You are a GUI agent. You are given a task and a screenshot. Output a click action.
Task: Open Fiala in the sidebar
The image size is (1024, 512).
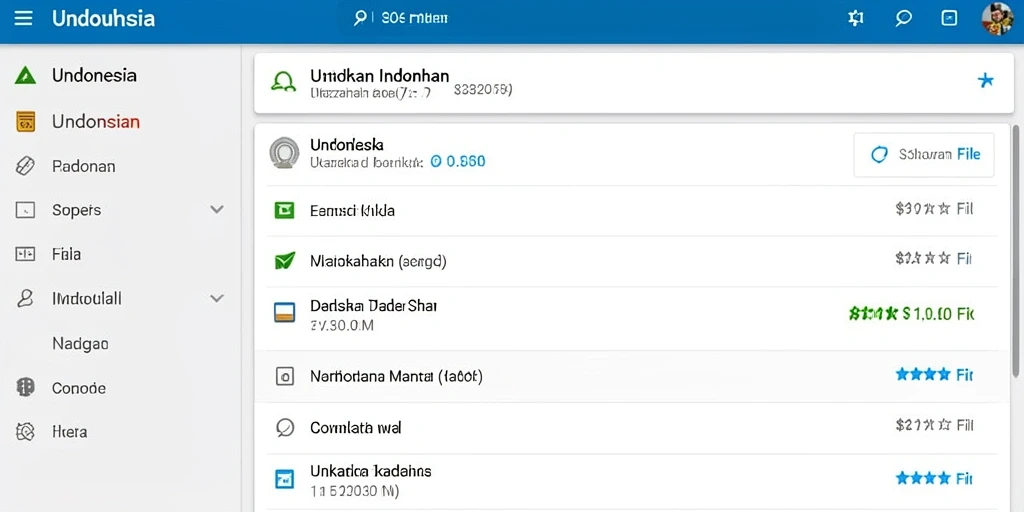pos(67,254)
